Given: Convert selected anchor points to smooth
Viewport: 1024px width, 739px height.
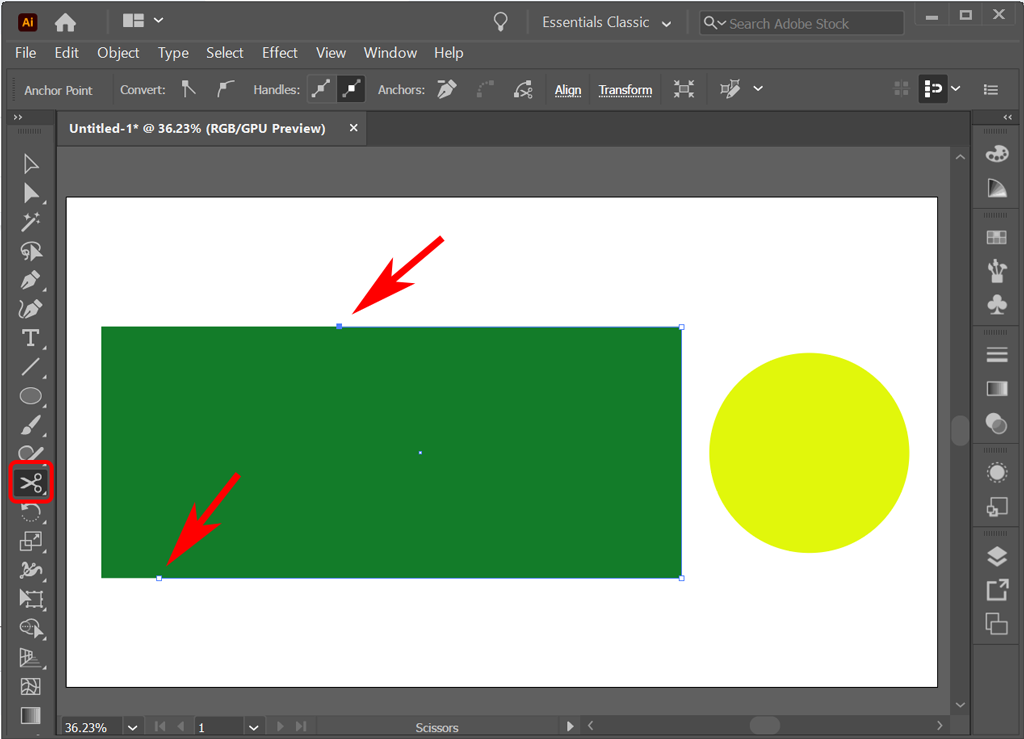Looking at the screenshot, I should click(226, 89).
